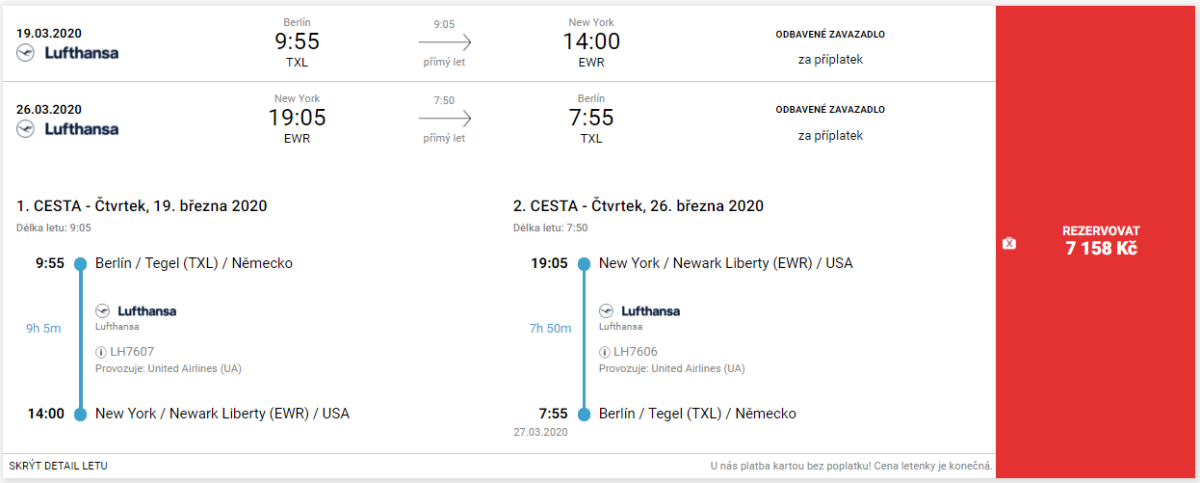Viewport: 1200px width, 483px height.
Task: Select the outbound 'za příplatek' baggage text
Action: 830,59
